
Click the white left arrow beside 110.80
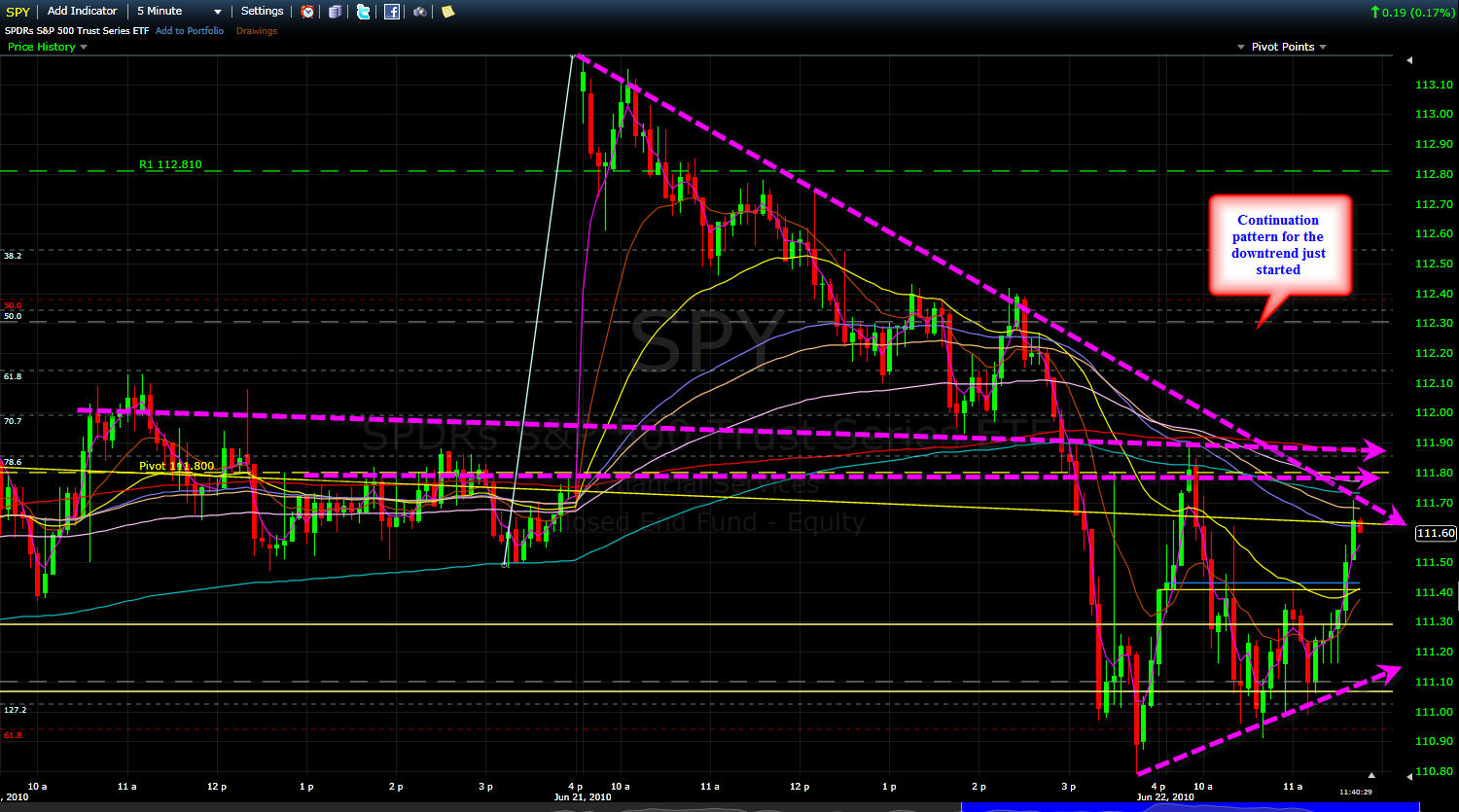[1409, 775]
